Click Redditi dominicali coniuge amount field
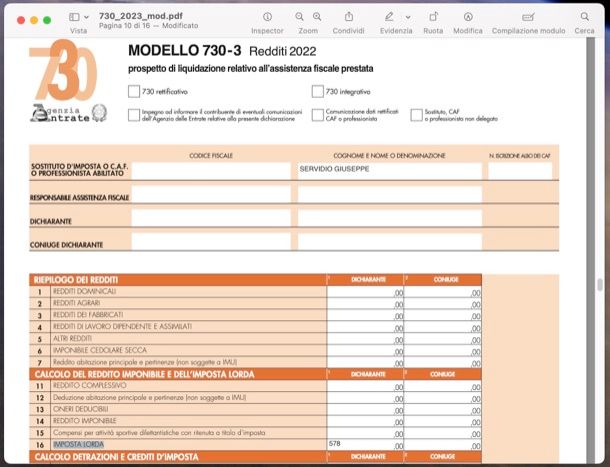610x467 pixels. [x=443, y=292]
